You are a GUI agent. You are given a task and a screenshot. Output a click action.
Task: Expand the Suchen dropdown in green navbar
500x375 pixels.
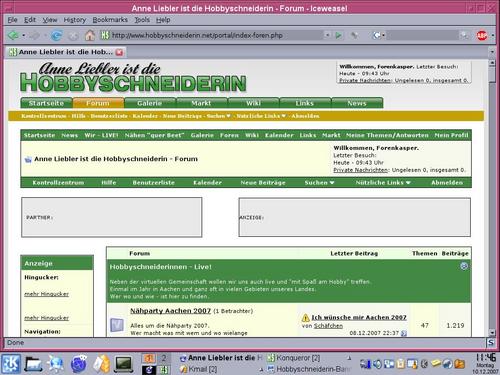pyautogui.click(x=319, y=183)
